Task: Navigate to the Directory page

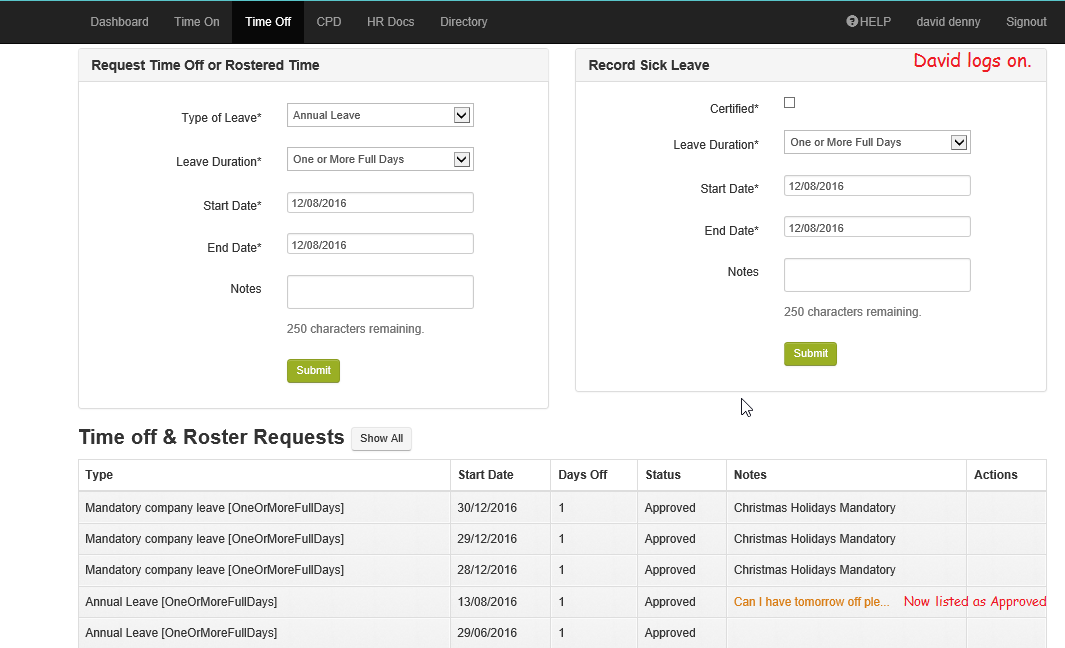Action: (464, 22)
